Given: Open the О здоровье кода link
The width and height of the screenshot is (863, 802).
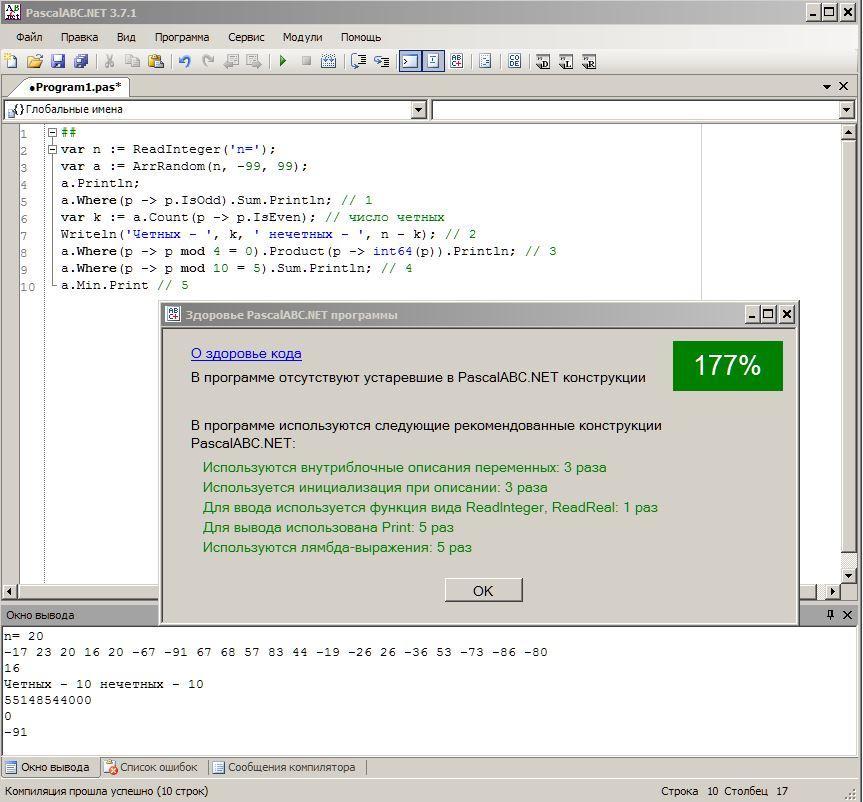Looking at the screenshot, I should (x=246, y=353).
